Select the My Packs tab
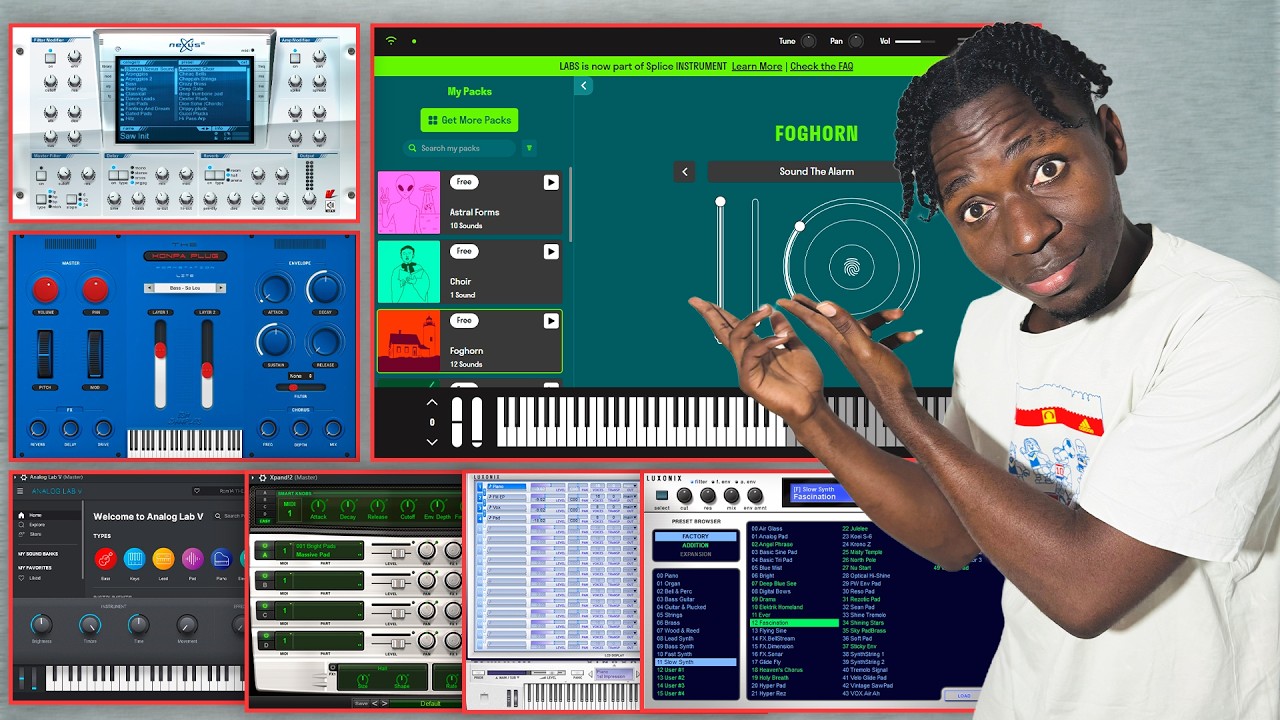The image size is (1280, 720). pos(469,92)
